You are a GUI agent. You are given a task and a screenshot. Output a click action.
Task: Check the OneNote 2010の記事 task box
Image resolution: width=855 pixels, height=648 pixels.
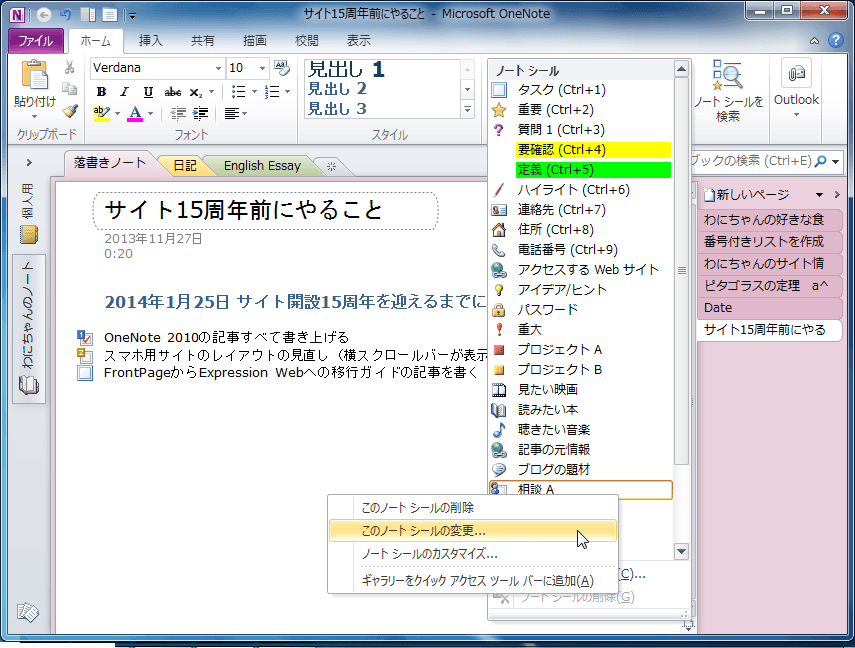(86, 338)
